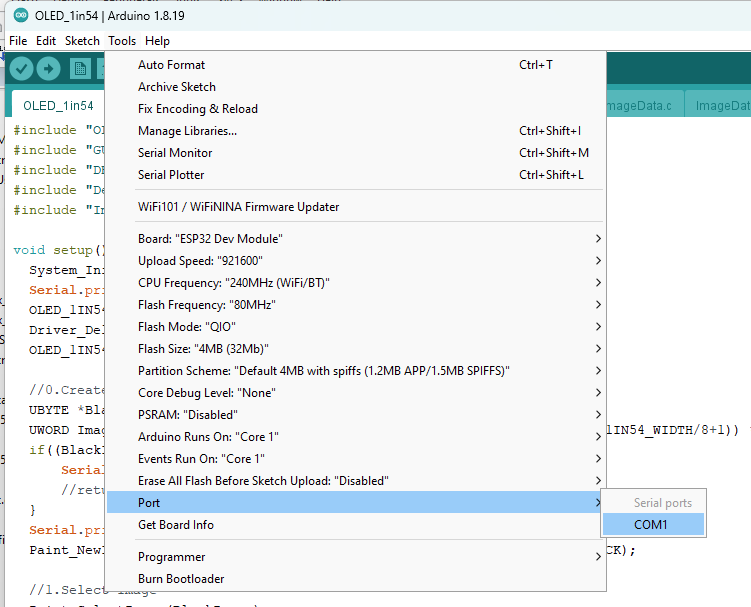
Task: Click the Arduino logo in title bar
Action: point(21,15)
